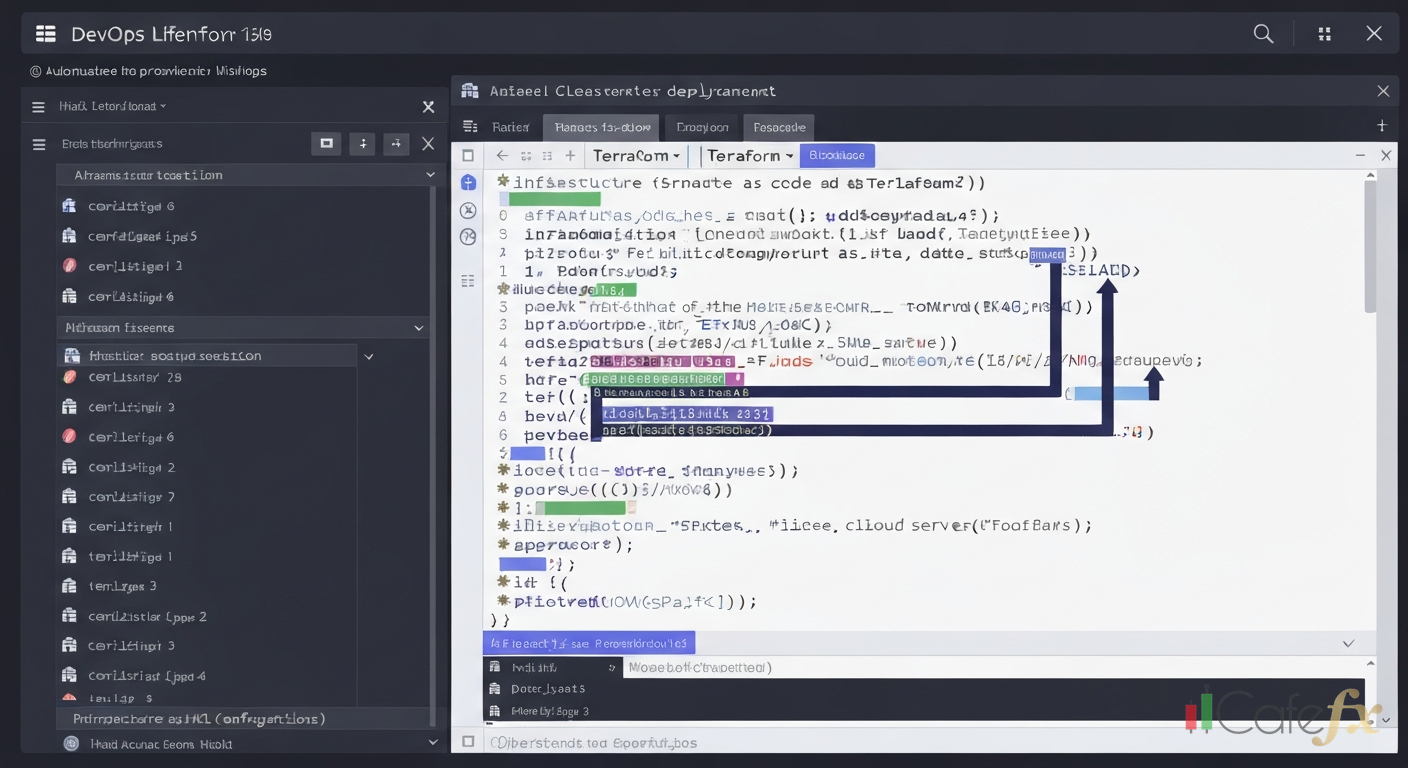Click the question mark circle icon in left gutter
This screenshot has height=768, width=1408.
[x=468, y=238]
